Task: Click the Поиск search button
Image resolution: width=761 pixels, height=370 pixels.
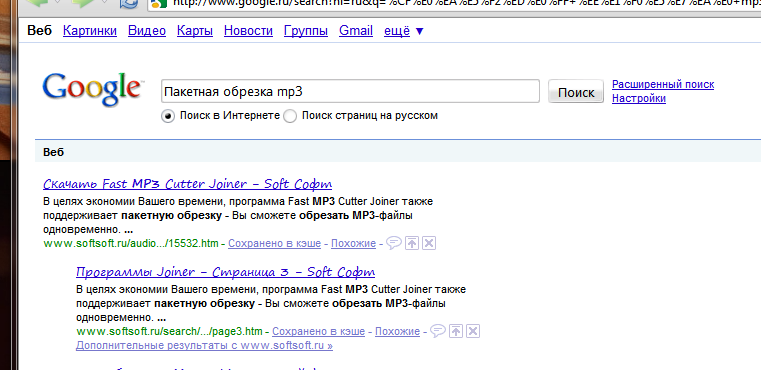Action: tap(576, 92)
